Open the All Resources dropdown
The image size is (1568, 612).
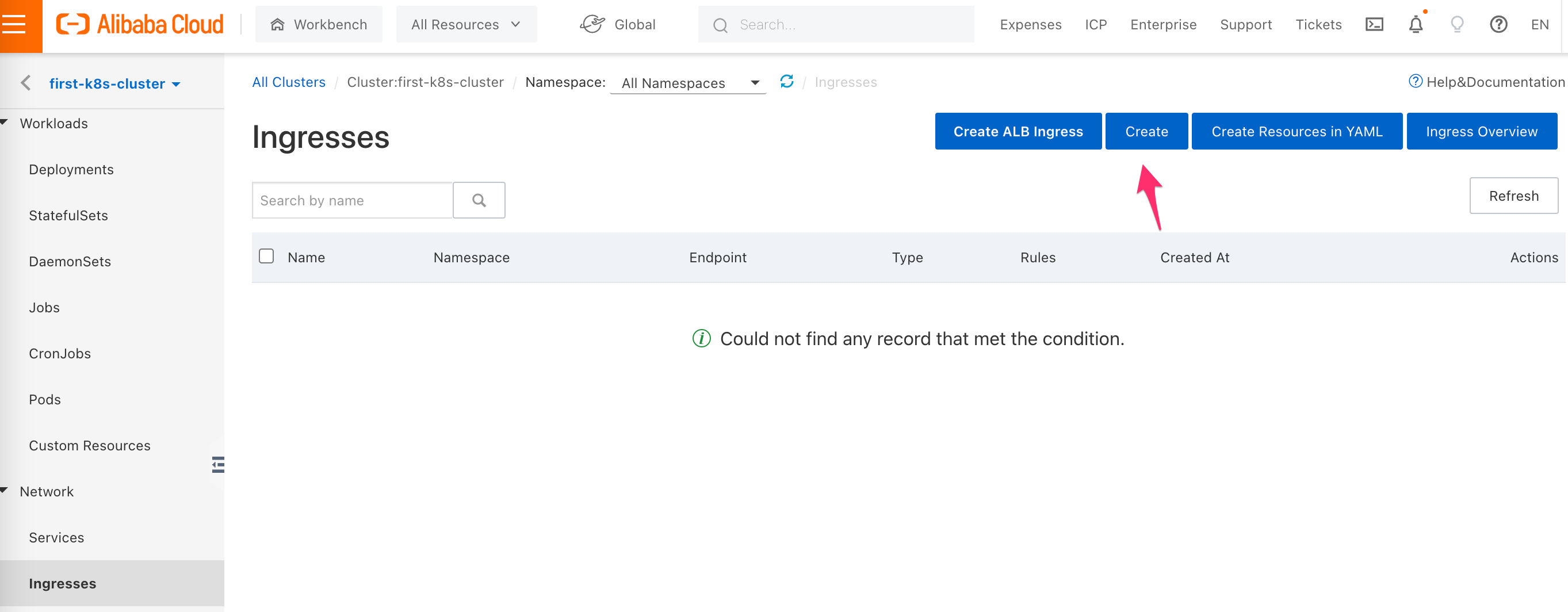(x=466, y=24)
